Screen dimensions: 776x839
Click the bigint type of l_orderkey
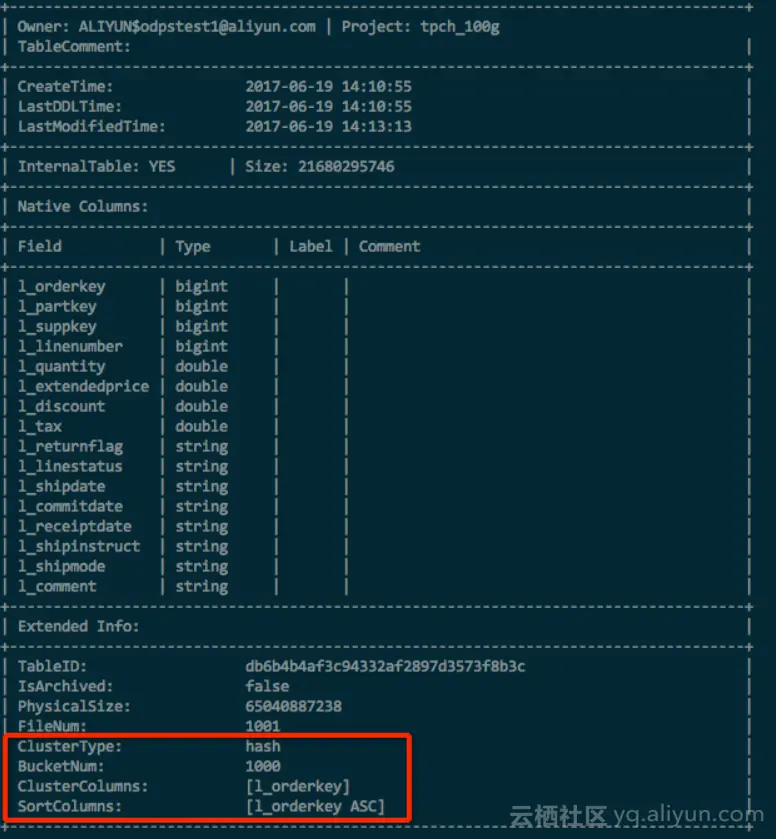(202, 286)
